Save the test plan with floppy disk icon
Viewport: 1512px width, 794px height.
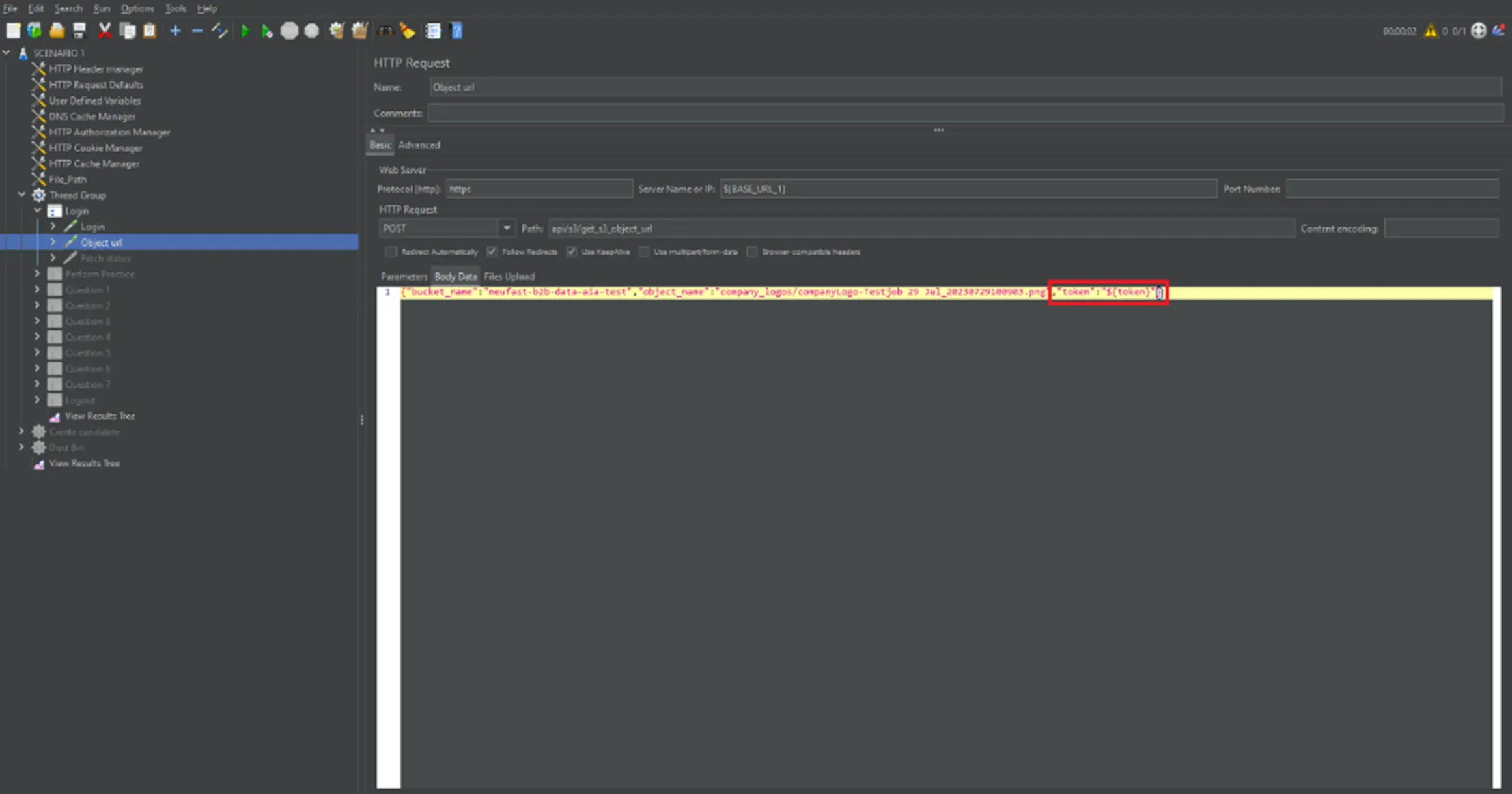click(79, 31)
